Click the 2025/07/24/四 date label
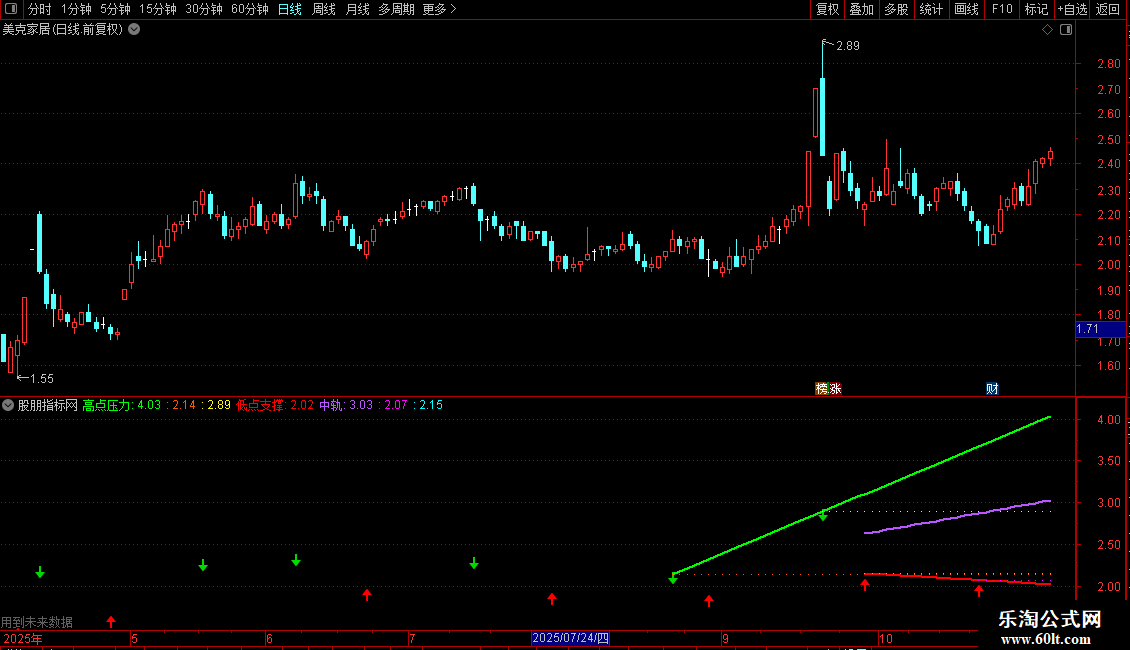The height and width of the screenshot is (650, 1130). [x=571, y=638]
